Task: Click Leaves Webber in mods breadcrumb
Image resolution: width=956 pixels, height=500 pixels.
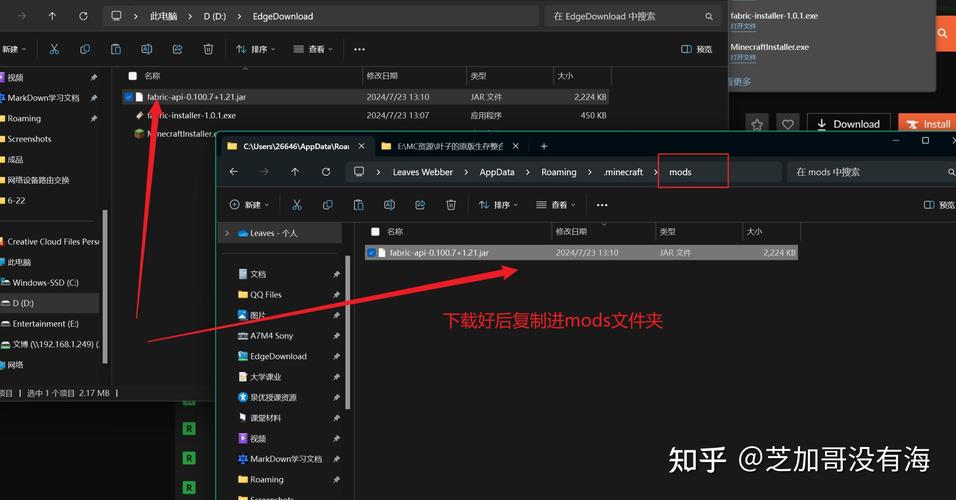Action: (x=423, y=172)
